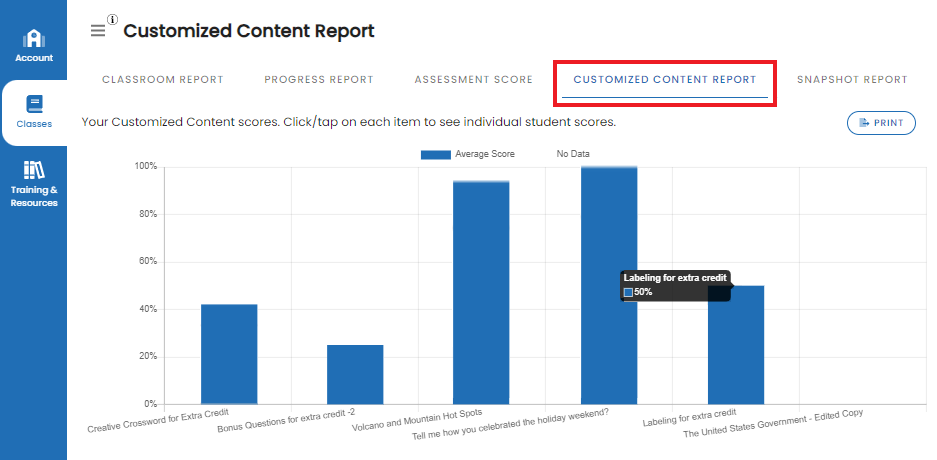Screen dimensions: 937x460
Task: Open the hamburger menu icon
Action: click(x=97, y=31)
